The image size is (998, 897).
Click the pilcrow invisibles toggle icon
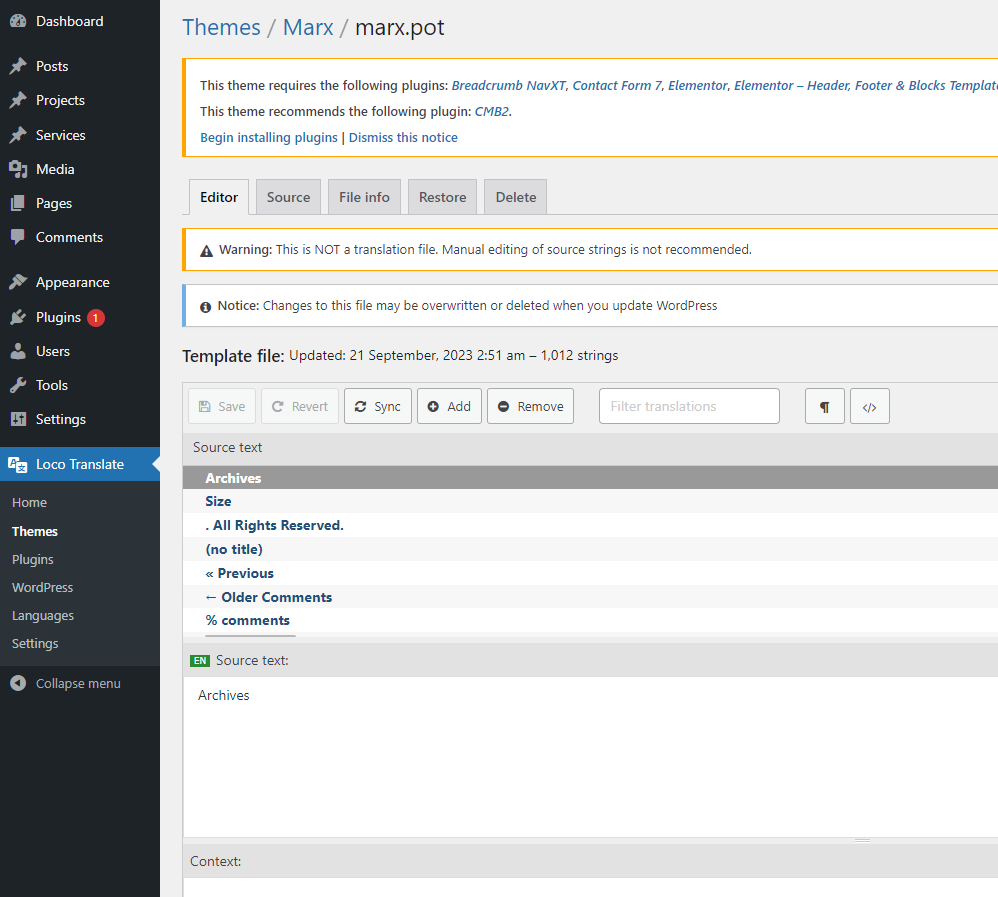pos(824,406)
